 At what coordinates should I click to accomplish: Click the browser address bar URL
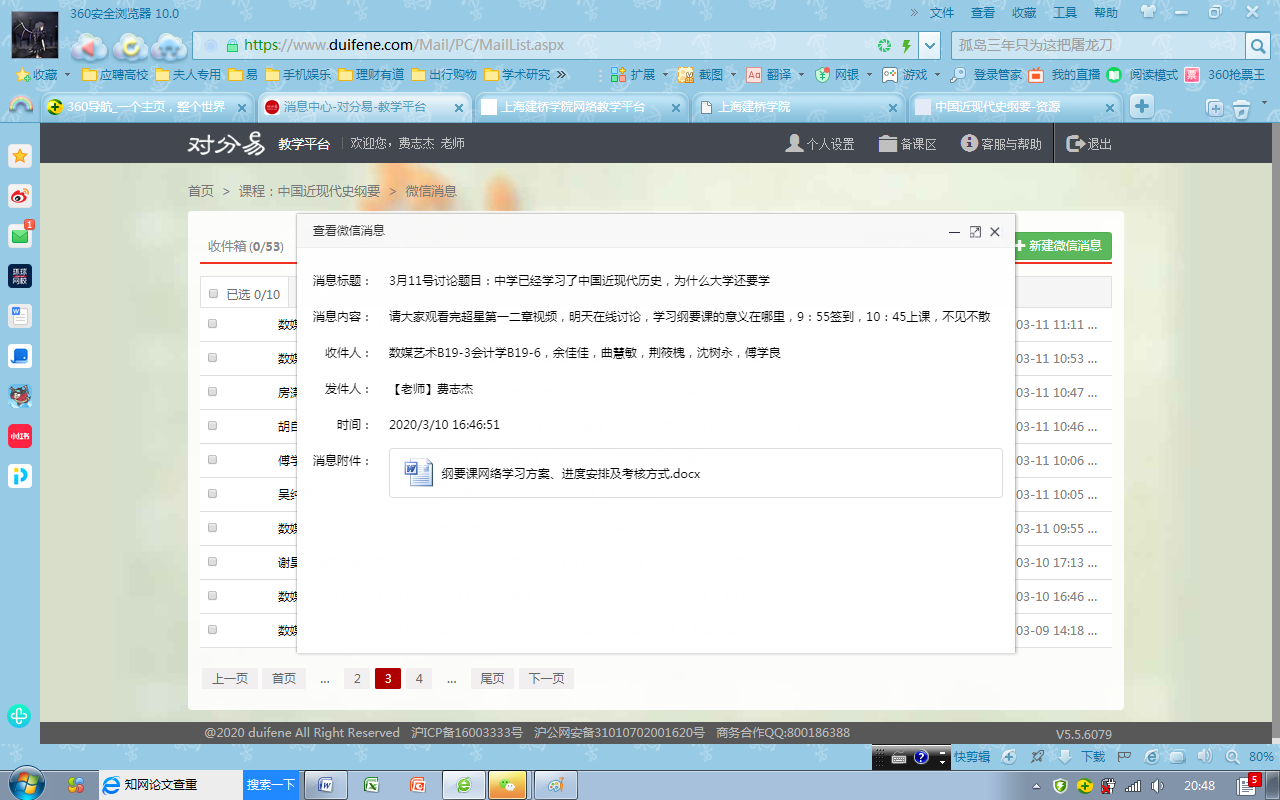pyautogui.click(x=405, y=46)
